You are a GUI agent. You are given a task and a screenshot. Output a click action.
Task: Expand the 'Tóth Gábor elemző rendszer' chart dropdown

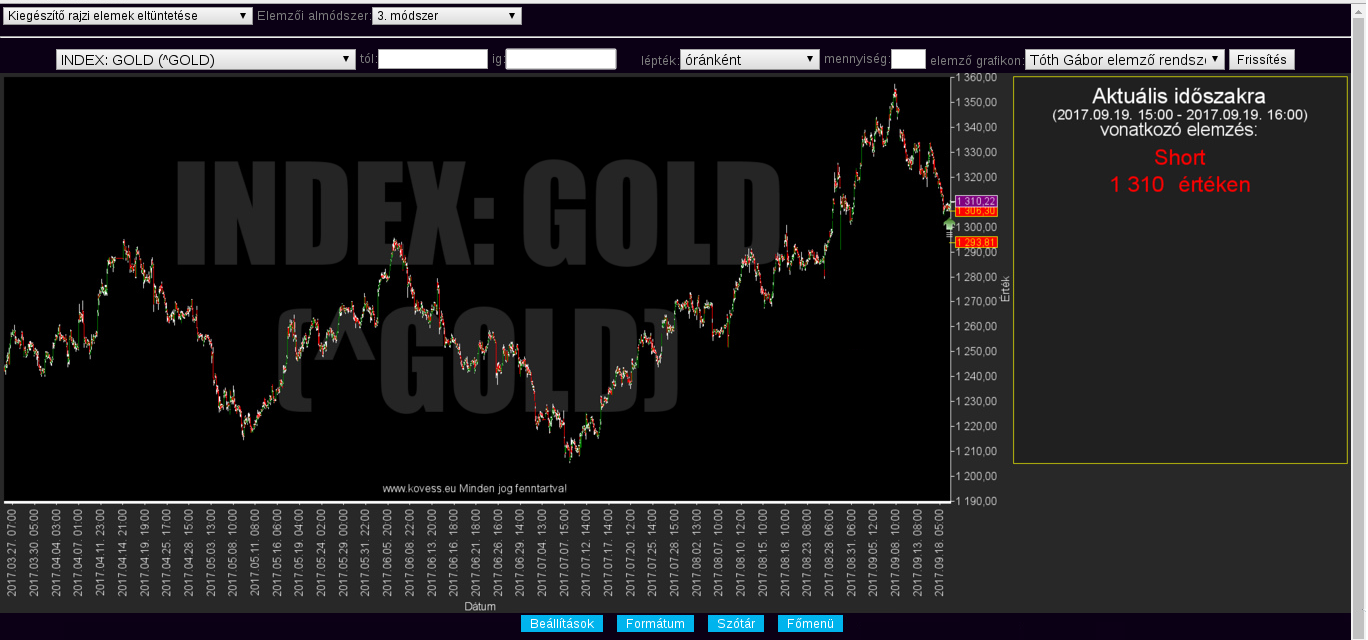(x=1124, y=60)
